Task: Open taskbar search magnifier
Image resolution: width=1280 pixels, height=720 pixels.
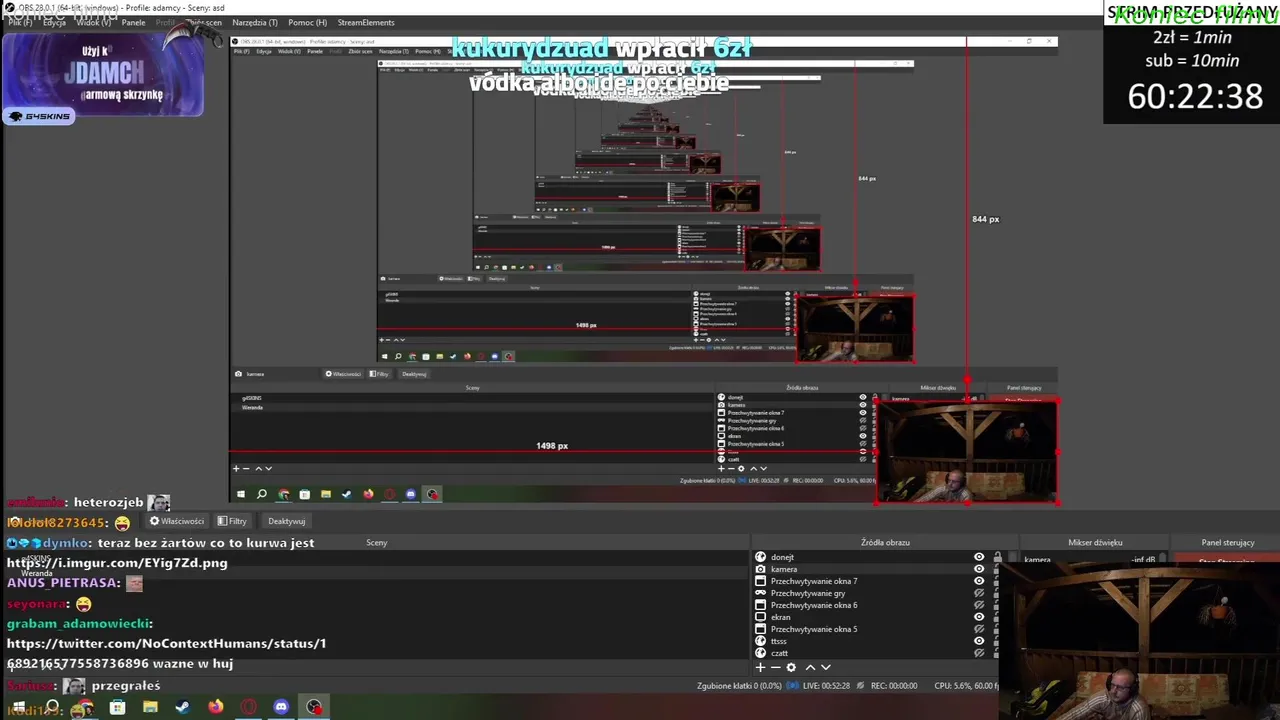Action: (51, 707)
